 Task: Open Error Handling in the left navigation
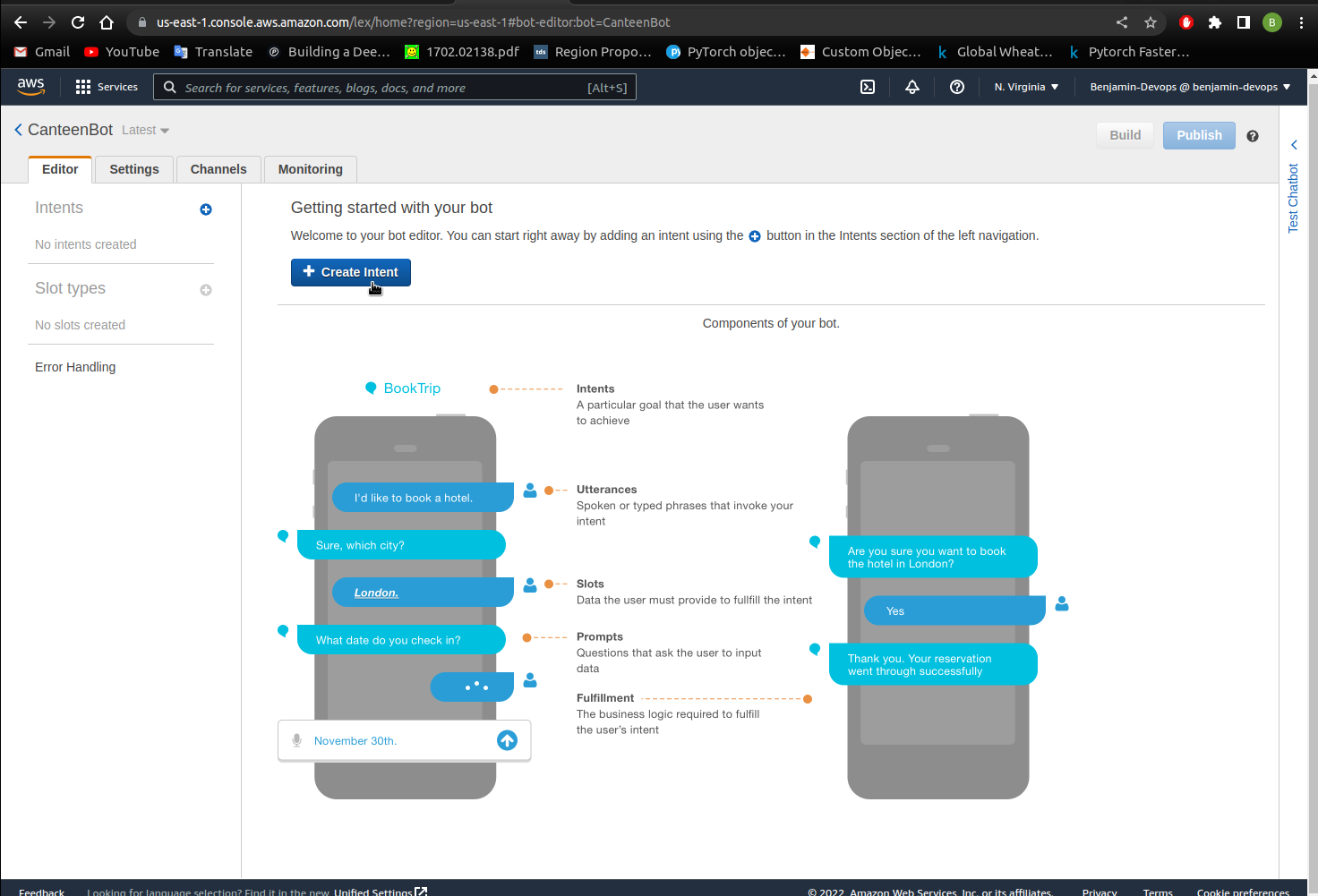(x=75, y=367)
